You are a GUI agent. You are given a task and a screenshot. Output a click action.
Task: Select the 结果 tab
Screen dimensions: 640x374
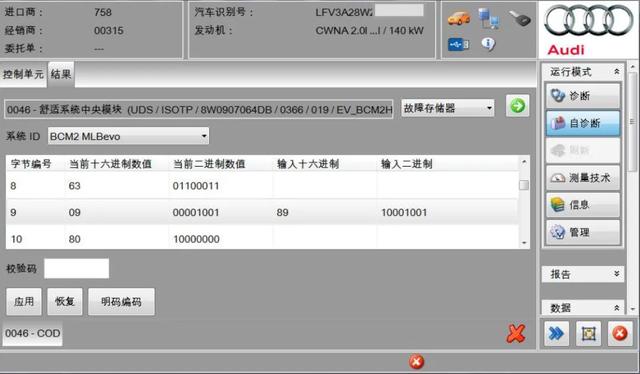pos(61,74)
